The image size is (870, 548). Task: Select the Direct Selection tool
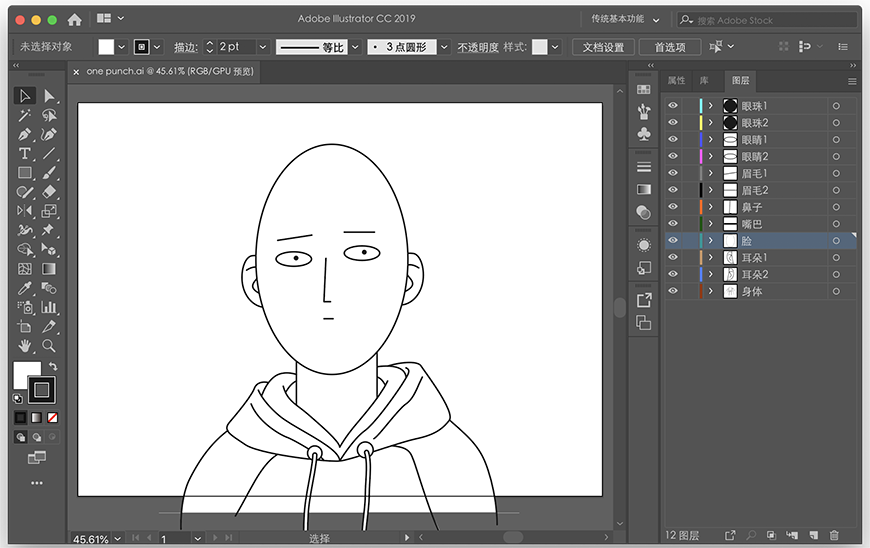[x=49, y=96]
